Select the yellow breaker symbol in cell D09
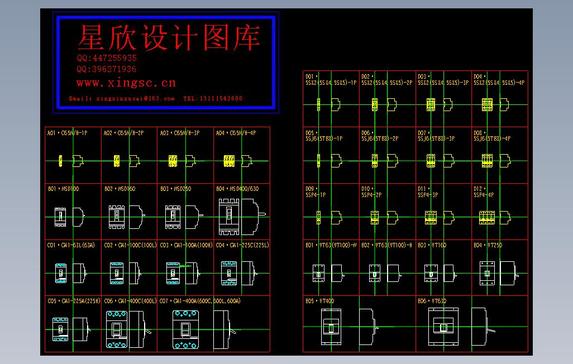Screen dimensions: 573x364 pos(319,217)
